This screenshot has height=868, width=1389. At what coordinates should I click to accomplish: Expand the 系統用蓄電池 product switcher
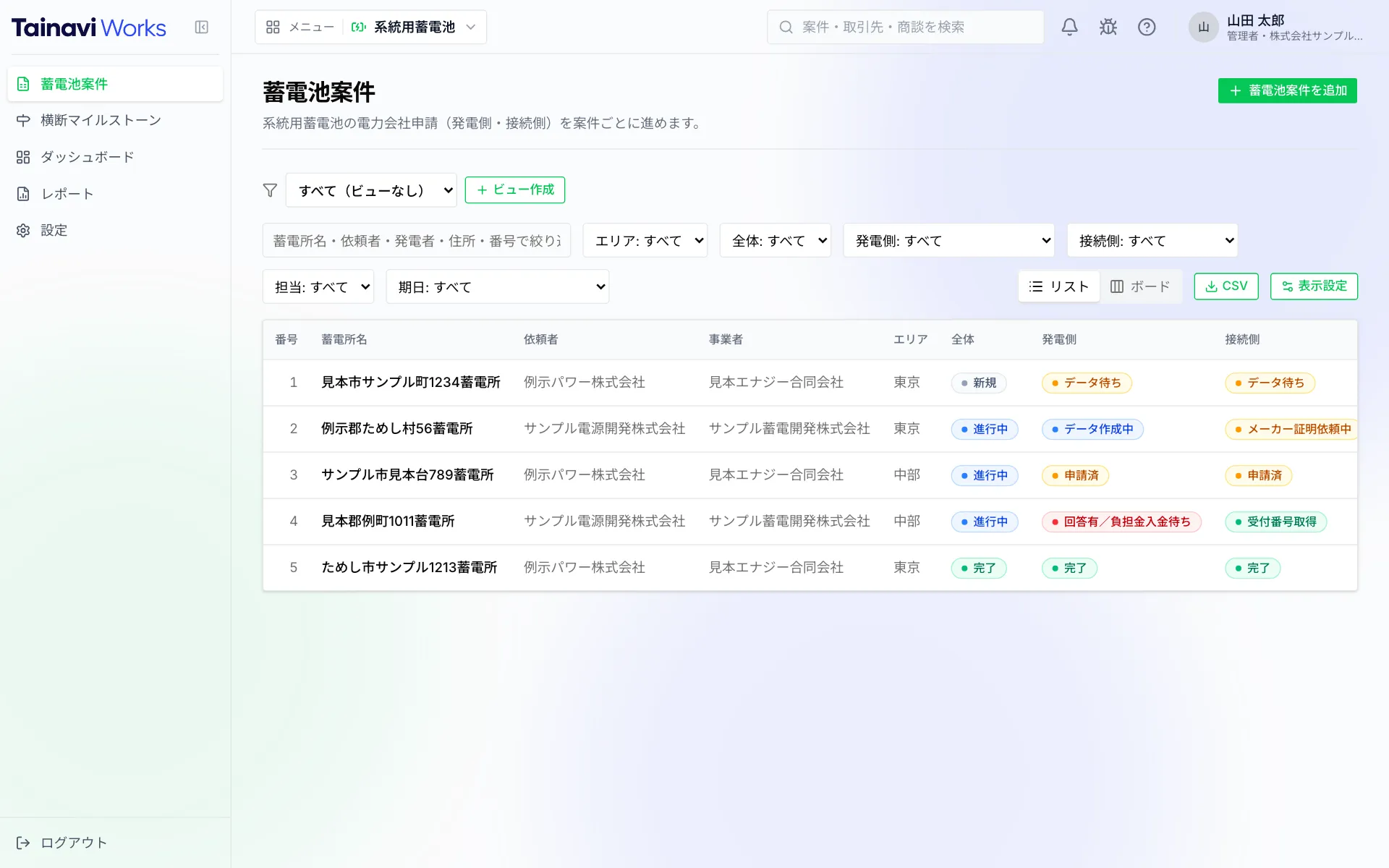pyautogui.click(x=415, y=27)
